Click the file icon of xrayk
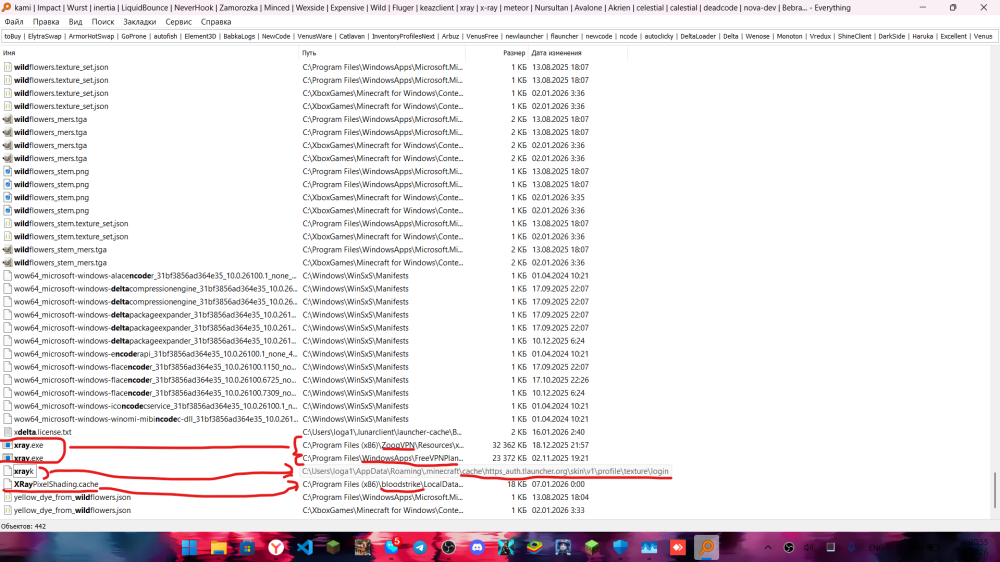 (8, 471)
